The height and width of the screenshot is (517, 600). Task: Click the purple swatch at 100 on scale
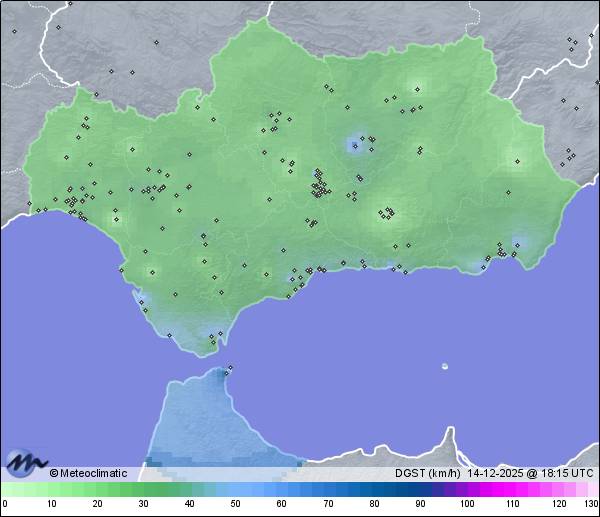[467, 489]
